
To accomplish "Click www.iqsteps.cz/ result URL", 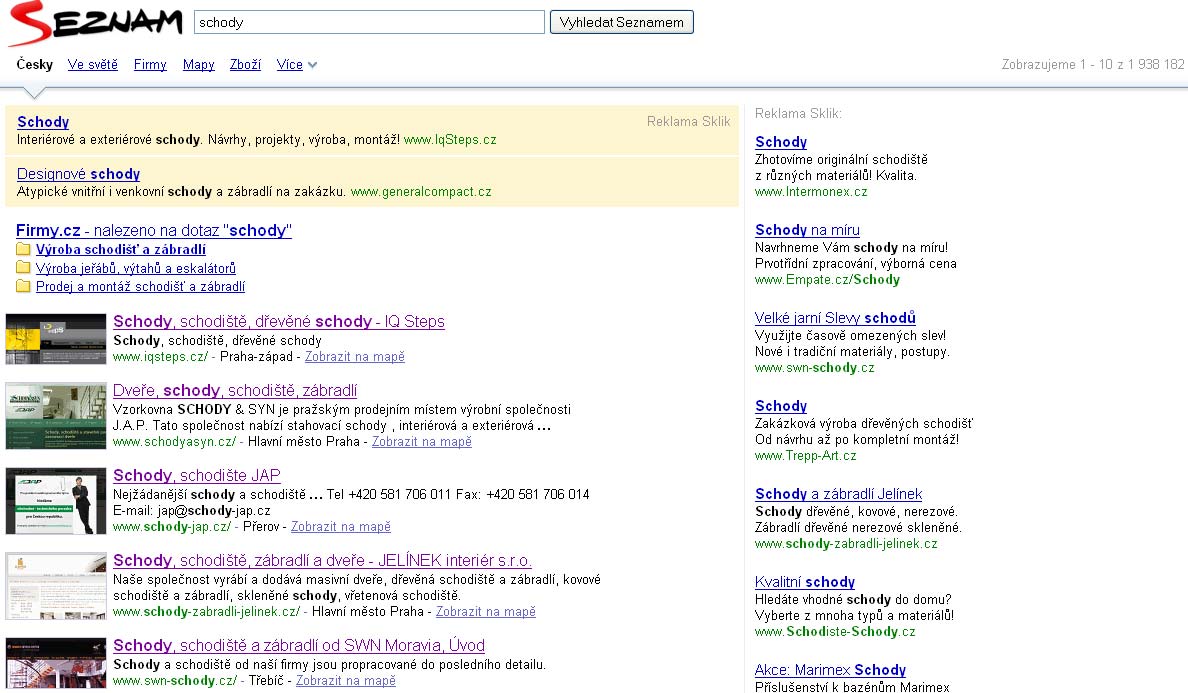I will tap(161, 357).
